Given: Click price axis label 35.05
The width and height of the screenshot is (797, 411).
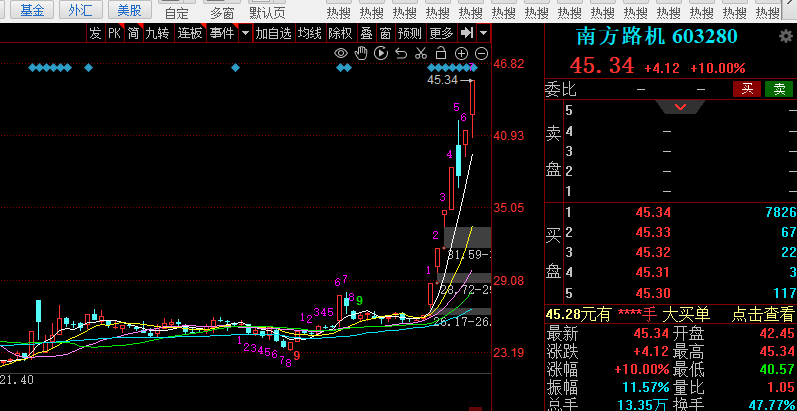Looking at the screenshot, I should pos(509,208).
